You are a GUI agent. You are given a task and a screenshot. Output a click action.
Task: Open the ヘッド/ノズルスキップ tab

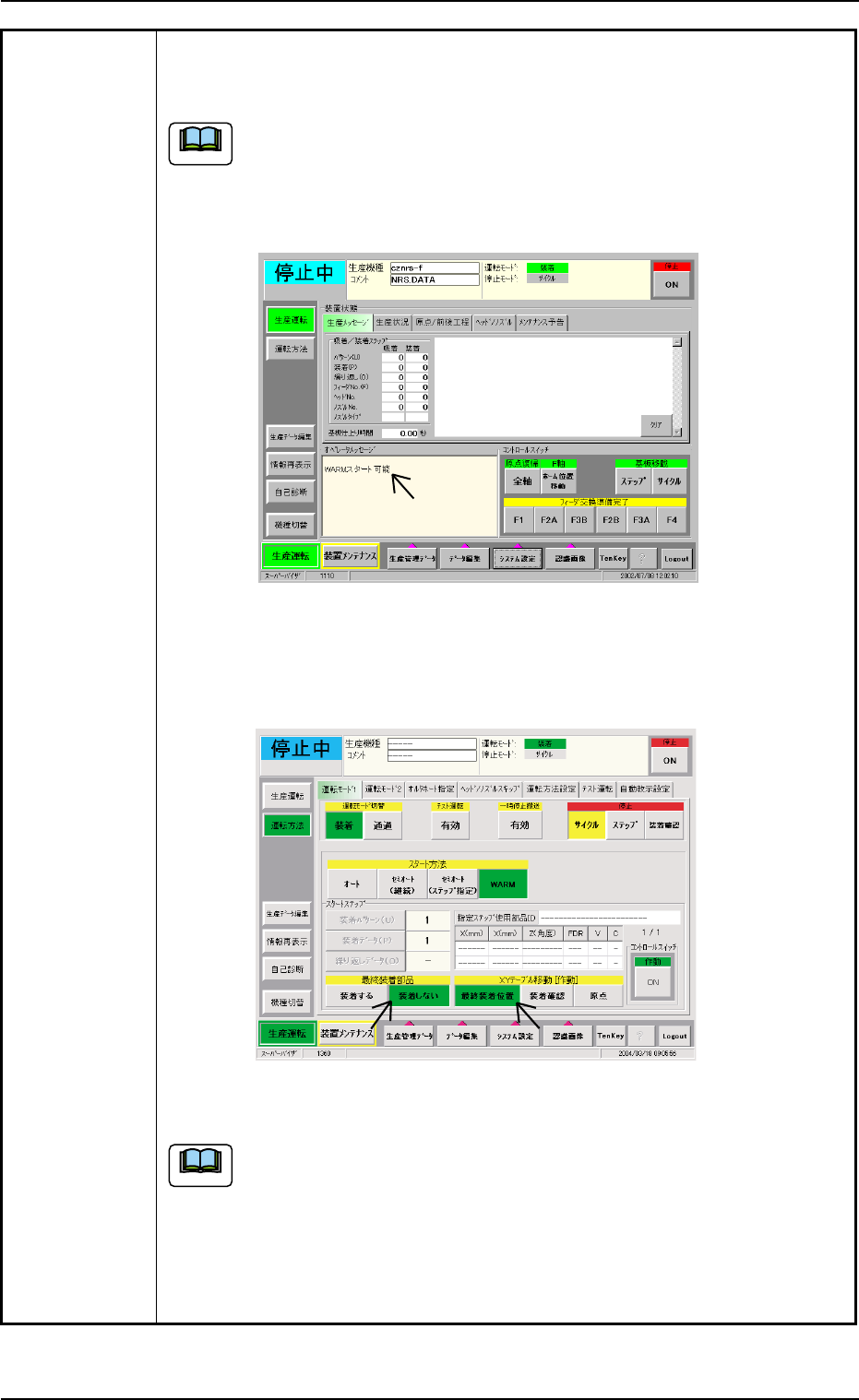click(491, 789)
